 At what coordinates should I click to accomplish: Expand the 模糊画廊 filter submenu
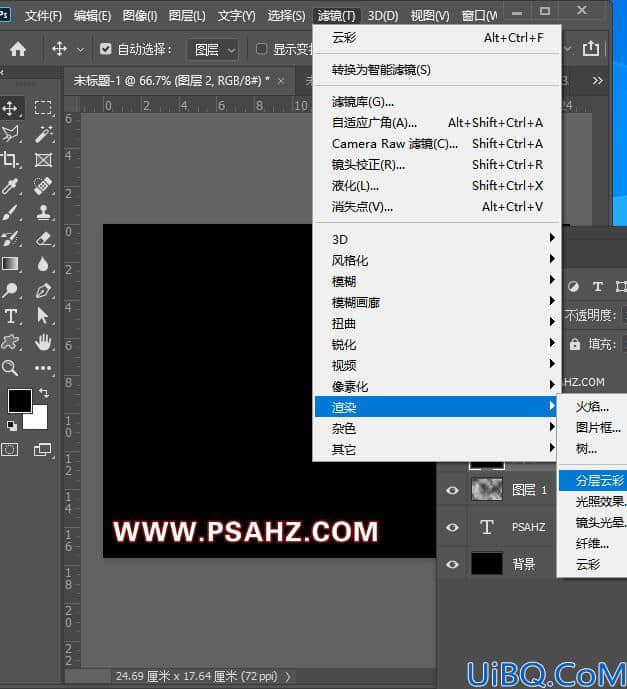point(437,302)
